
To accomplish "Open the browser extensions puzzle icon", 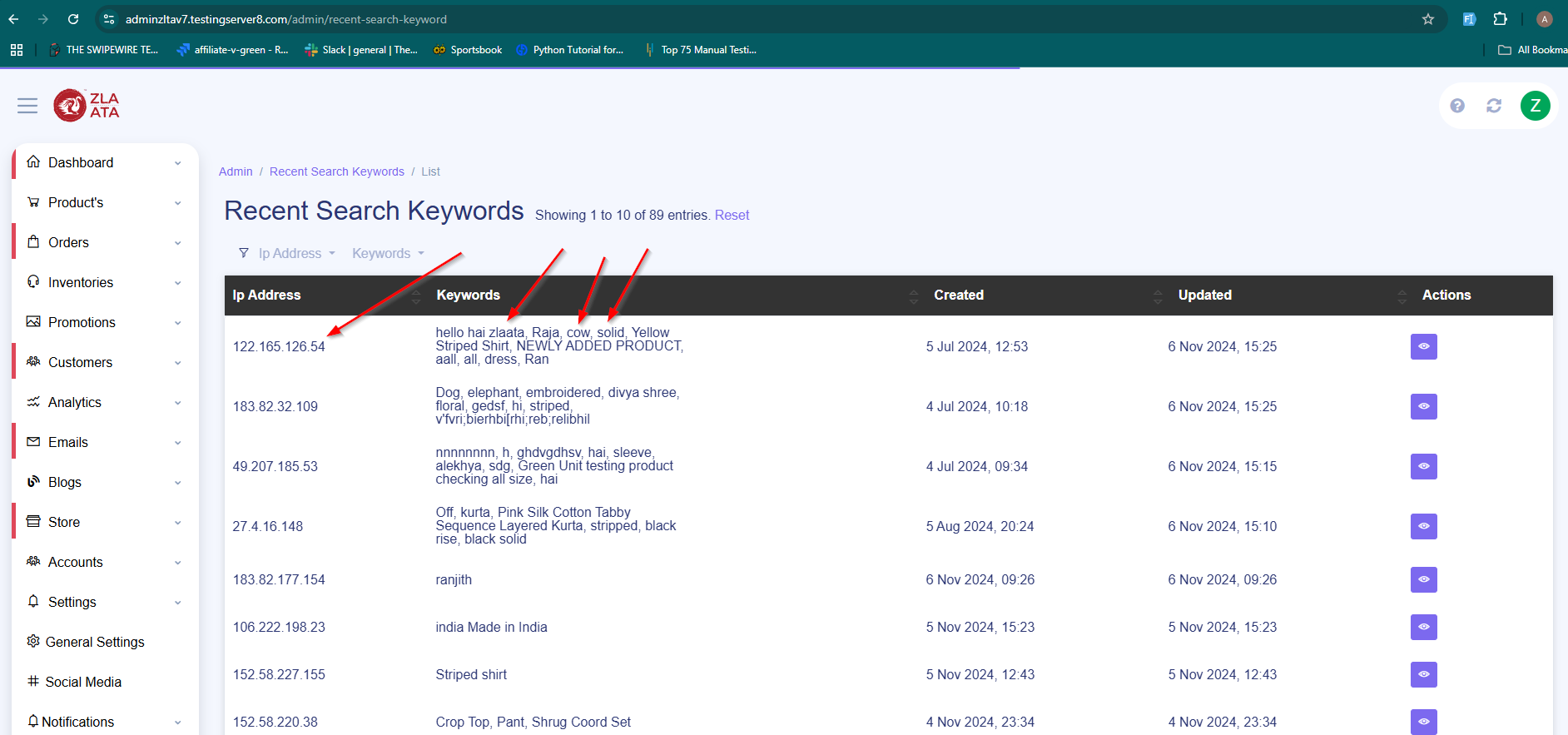I will tap(1500, 19).
